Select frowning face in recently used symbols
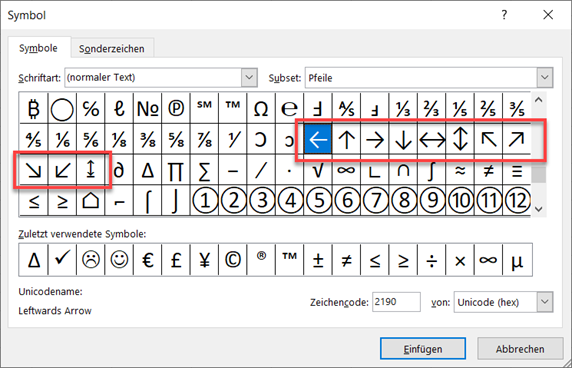This screenshot has height=368, width=572. coord(90,260)
